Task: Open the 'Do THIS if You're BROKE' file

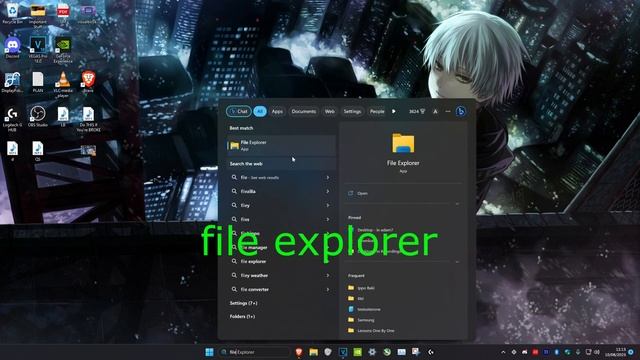Action: [x=88, y=119]
